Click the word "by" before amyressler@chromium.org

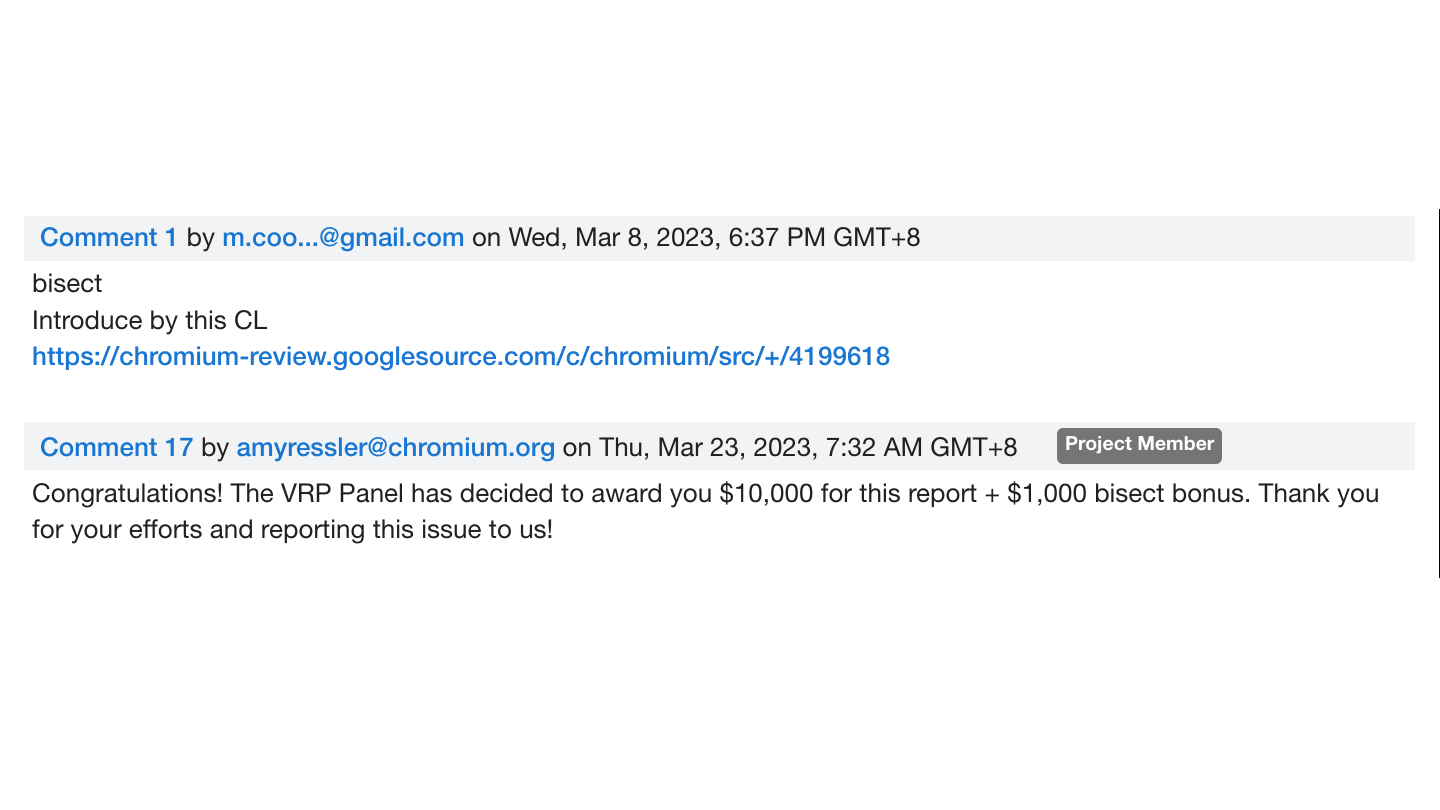214,447
